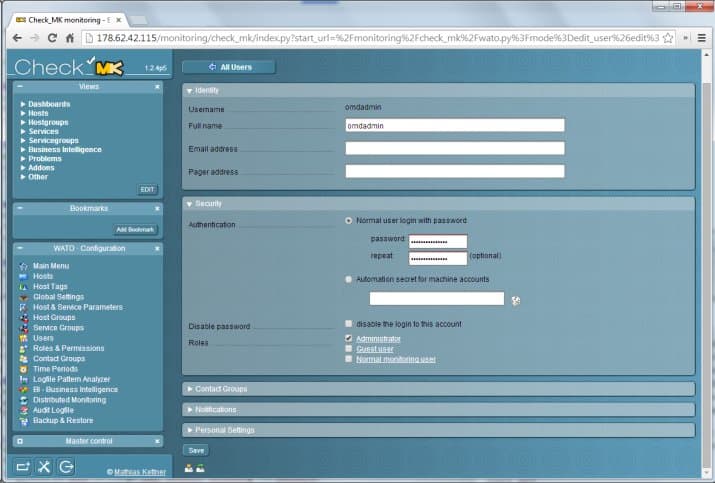The image size is (715, 483).
Task: Open WATO Main Menu icon
Action: [24, 266]
